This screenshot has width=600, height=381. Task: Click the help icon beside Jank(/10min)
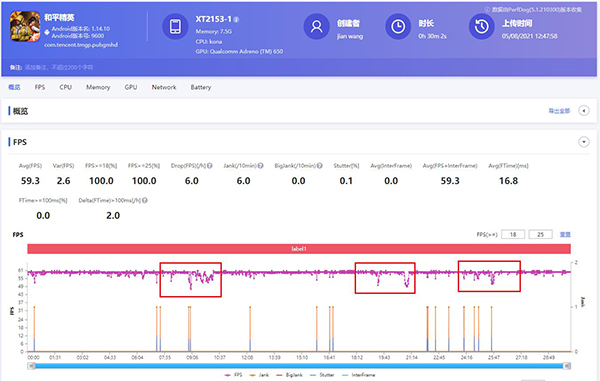click(x=261, y=166)
